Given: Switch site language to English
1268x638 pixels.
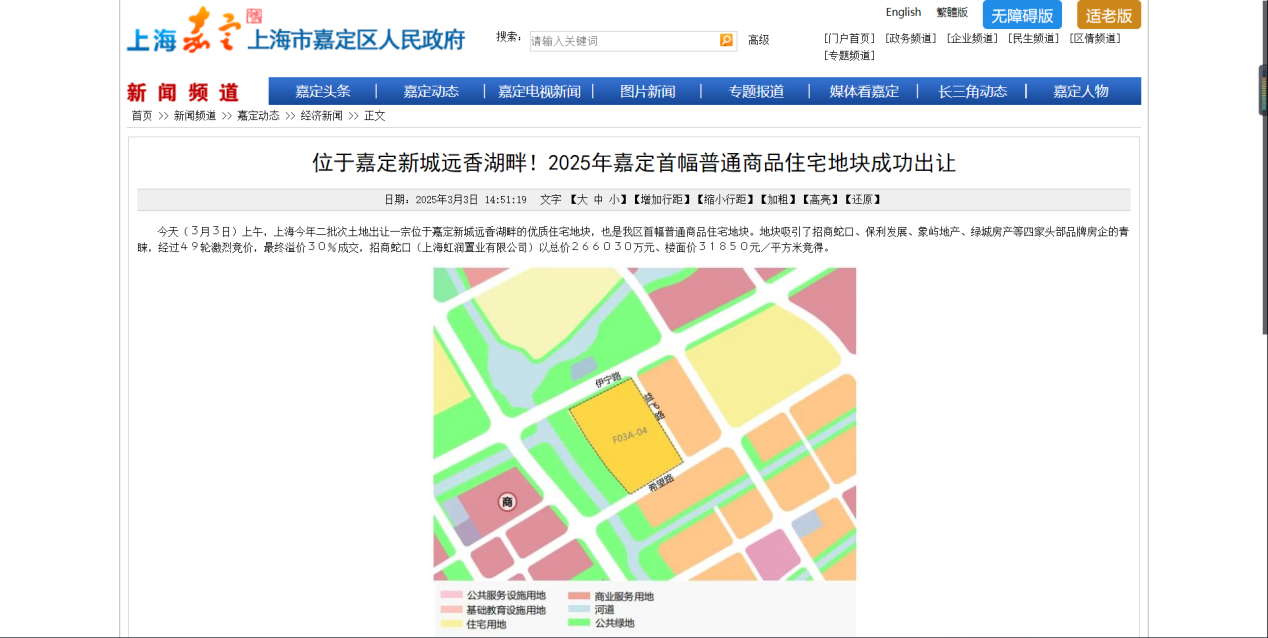Looking at the screenshot, I should [x=903, y=12].
